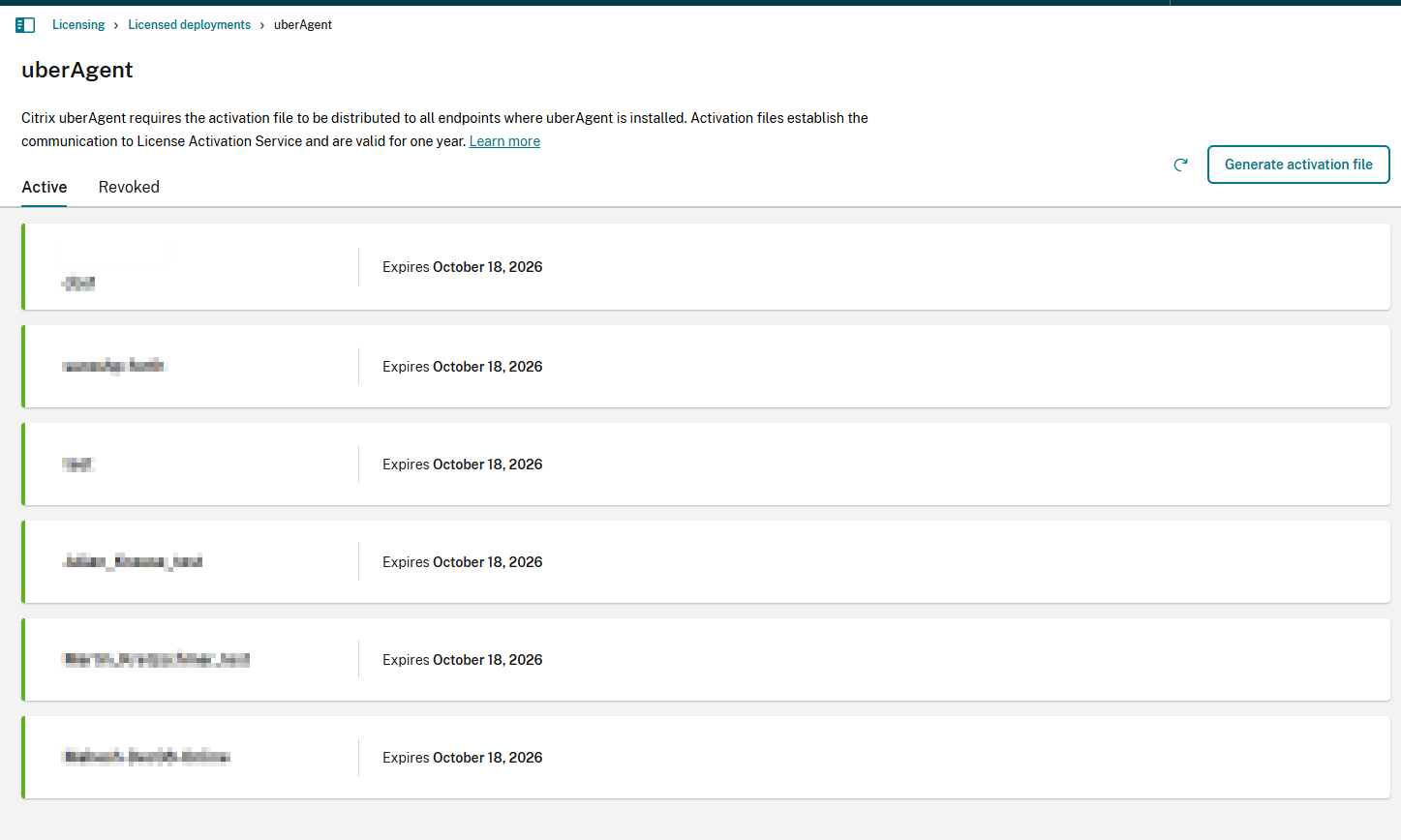The image size is (1401, 840).
Task: Open the Learn more link
Action: 504,141
